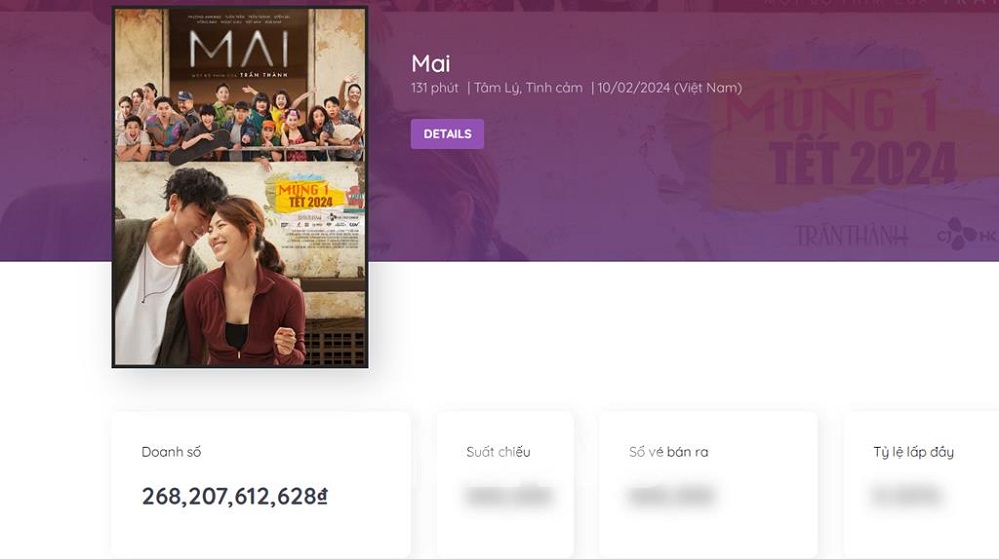Click the blurred Suất chiếu value
Viewport: 999px width, 559px height.
(507, 496)
